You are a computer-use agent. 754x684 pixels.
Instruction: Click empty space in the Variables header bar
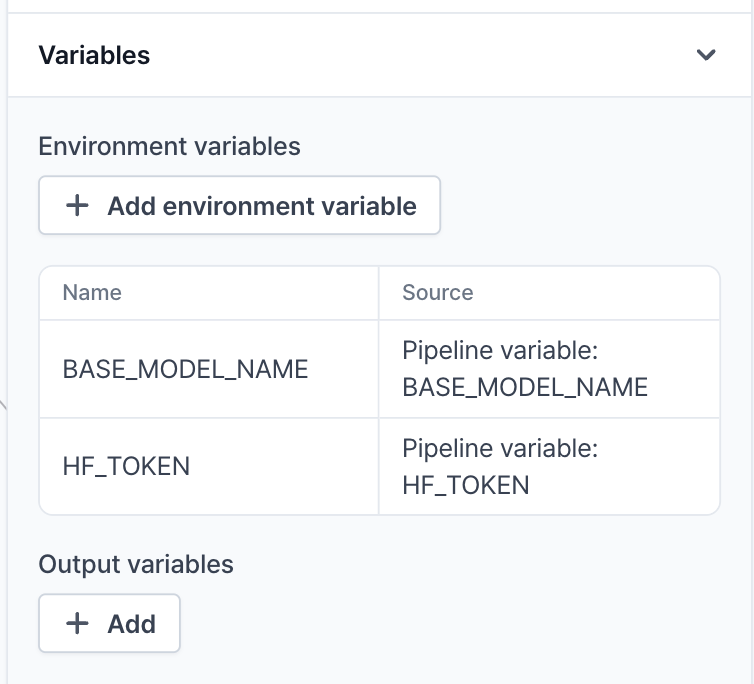(420, 55)
